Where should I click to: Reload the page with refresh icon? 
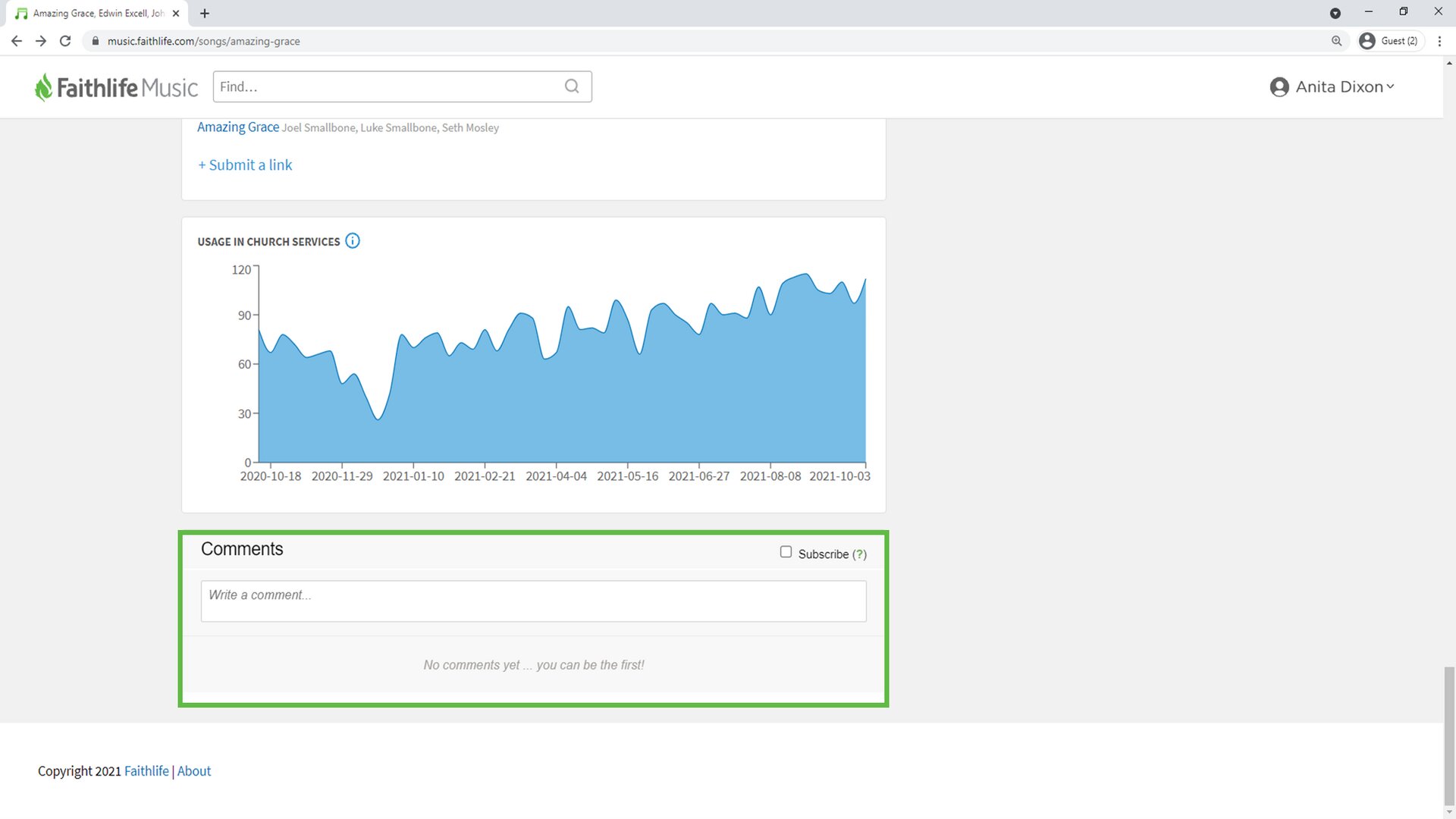click(65, 41)
